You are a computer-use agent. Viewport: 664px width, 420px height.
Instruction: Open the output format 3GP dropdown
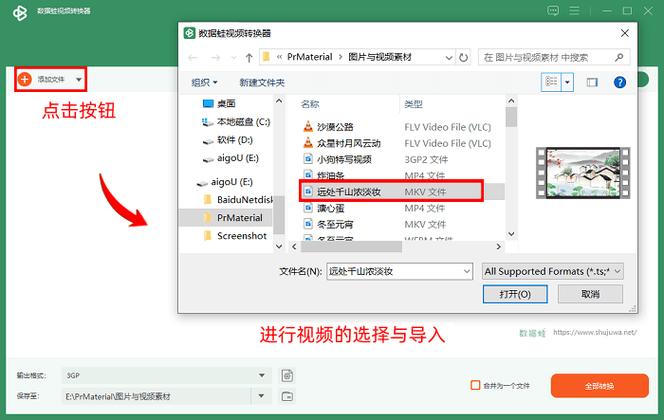point(262,375)
